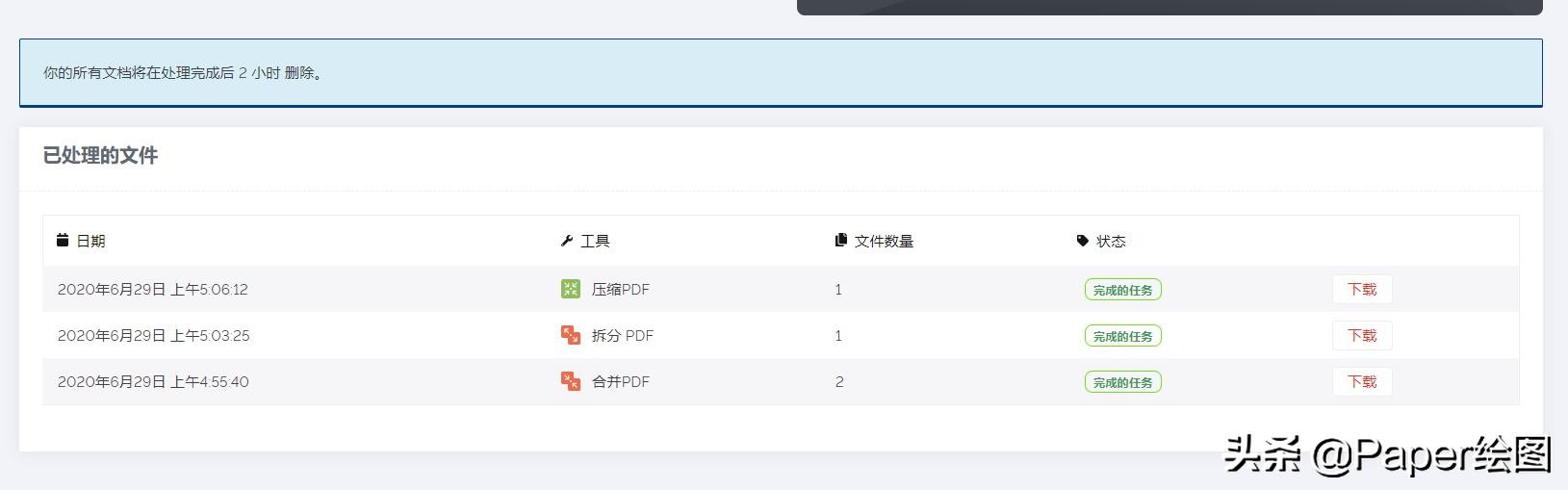Click the tag icon beside 状态
Image resolution: width=1568 pixels, height=490 pixels.
click(x=1083, y=241)
